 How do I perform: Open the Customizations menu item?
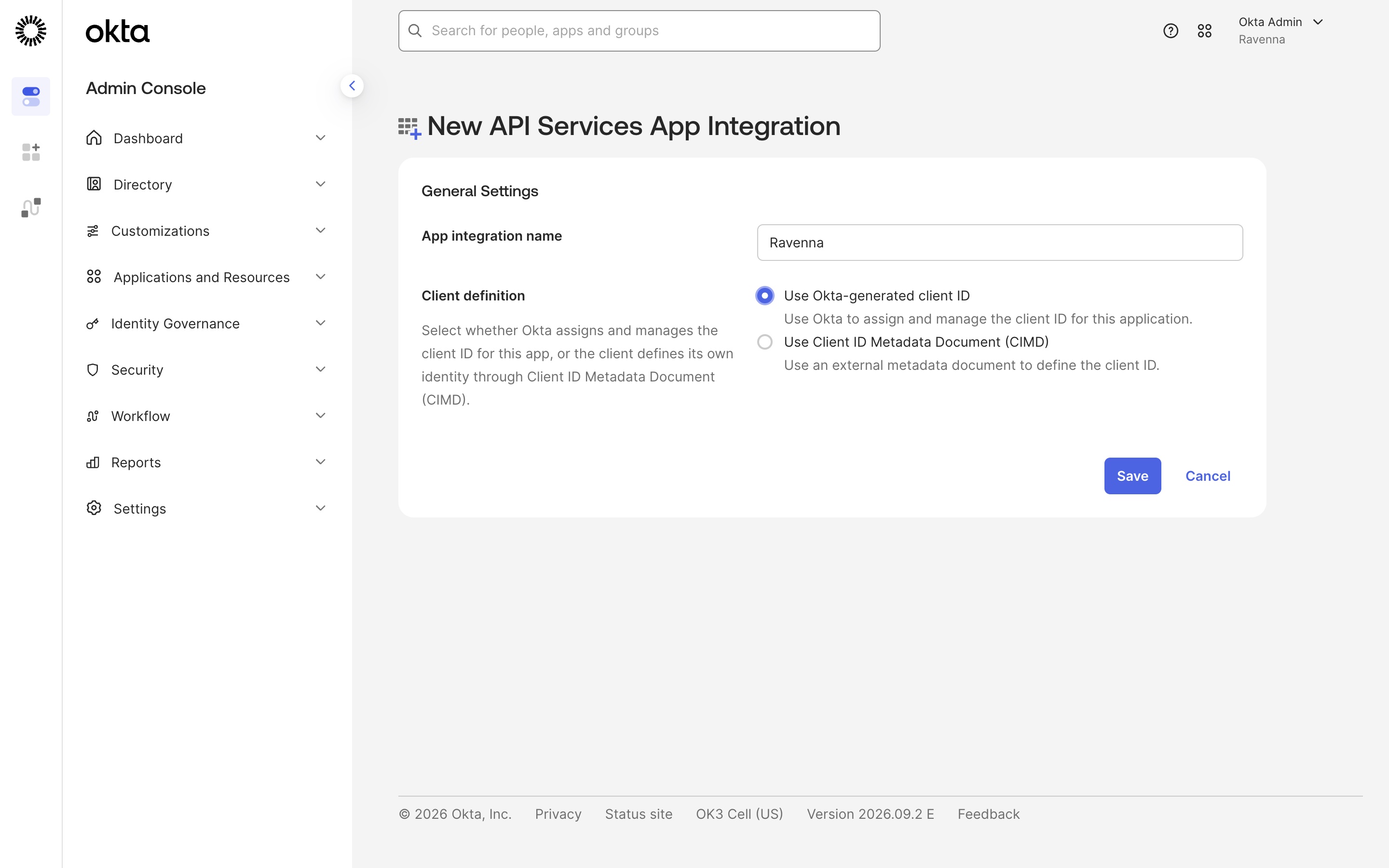[206, 231]
